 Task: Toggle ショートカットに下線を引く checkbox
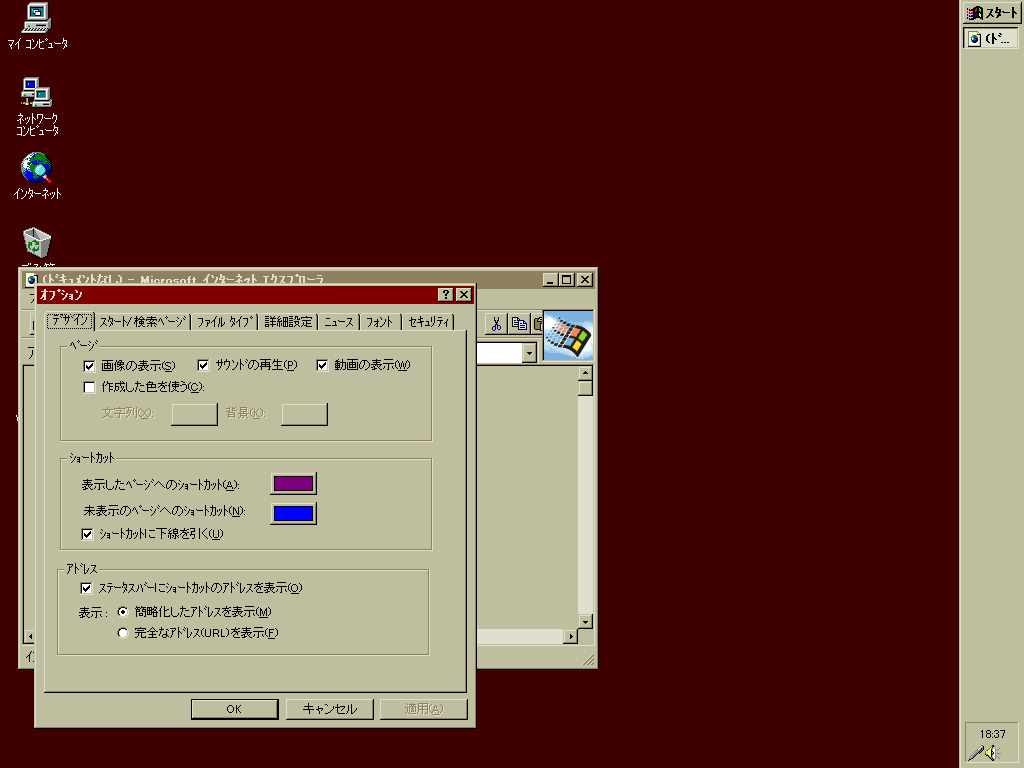[x=87, y=533]
